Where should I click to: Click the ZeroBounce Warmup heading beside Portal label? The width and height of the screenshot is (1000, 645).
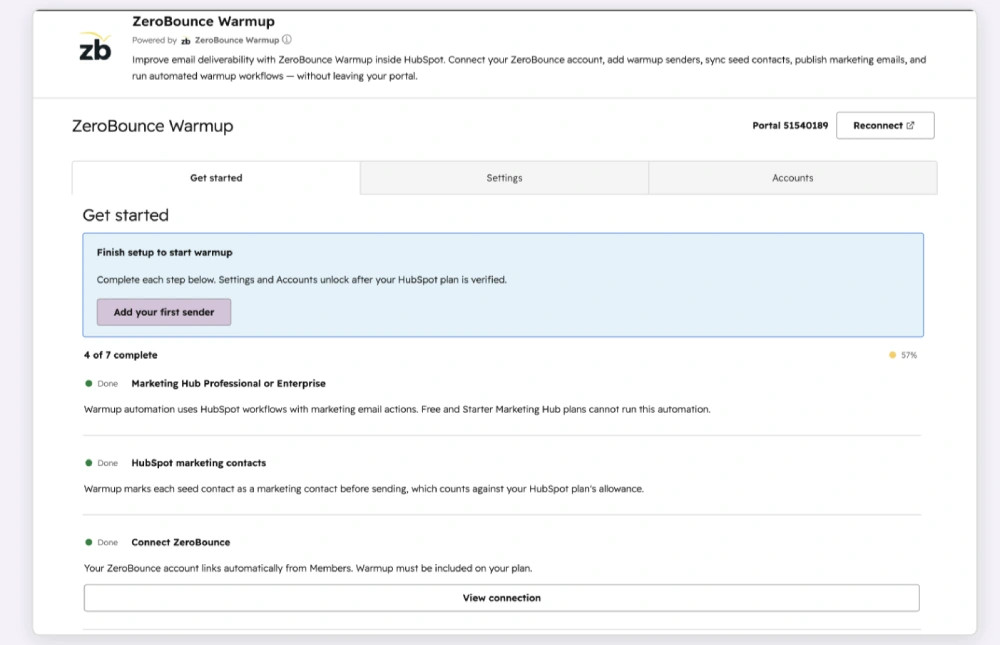tap(152, 126)
